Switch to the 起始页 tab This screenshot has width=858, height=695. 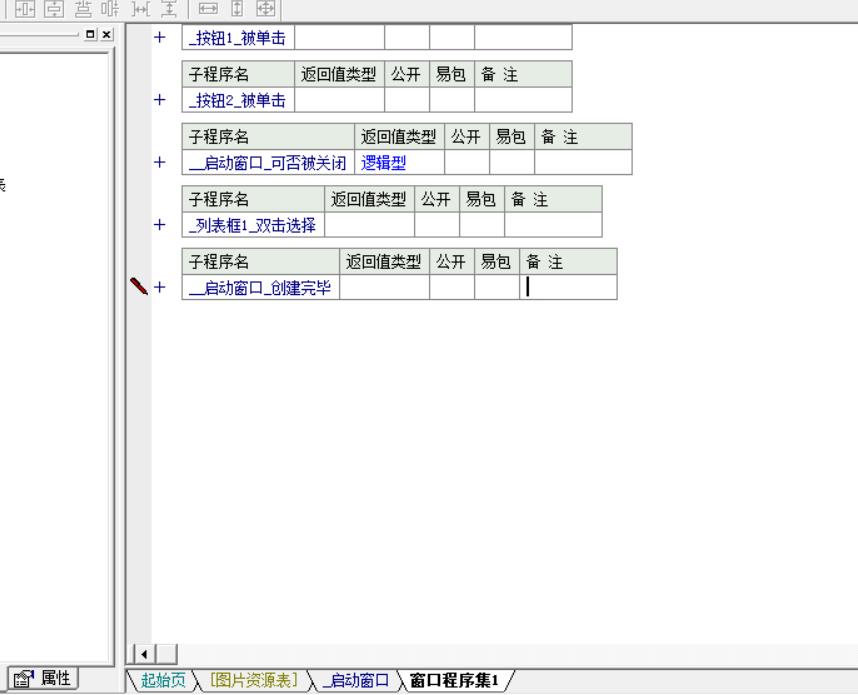click(163, 680)
